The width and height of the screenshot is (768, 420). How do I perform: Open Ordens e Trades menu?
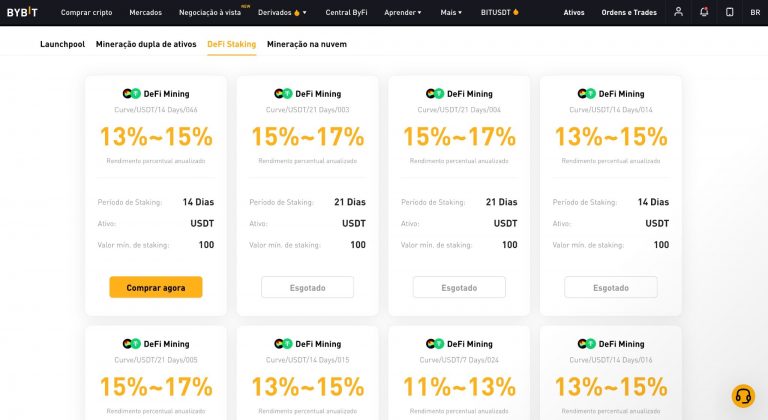click(629, 13)
